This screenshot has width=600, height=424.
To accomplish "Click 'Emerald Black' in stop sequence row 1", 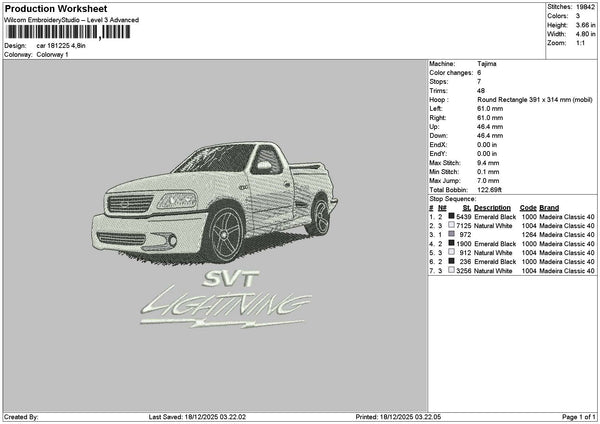I will coord(495,217).
